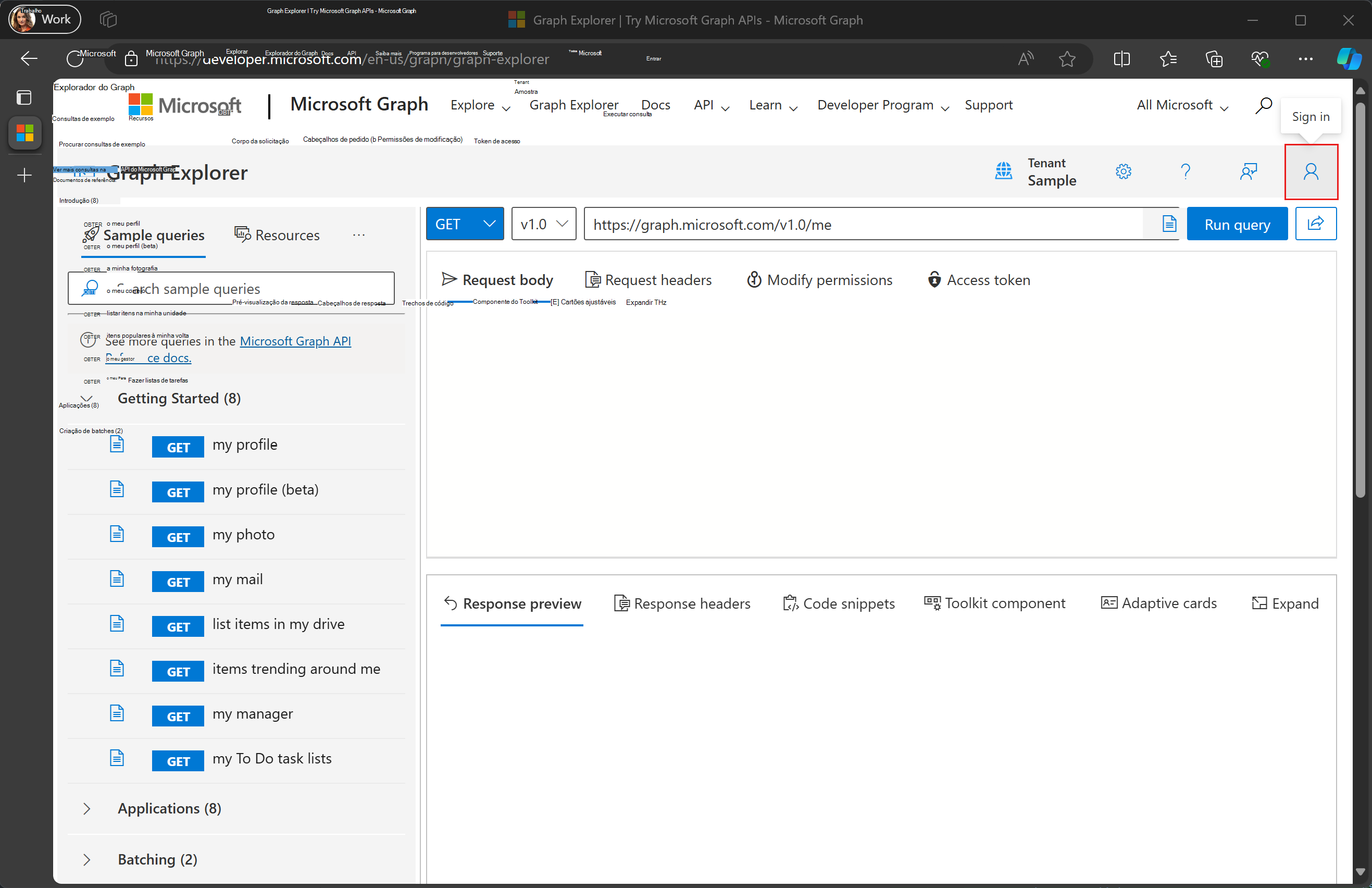The width and height of the screenshot is (1372, 888).
Task: Click the share query icon beside Run query
Action: coord(1316,224)
